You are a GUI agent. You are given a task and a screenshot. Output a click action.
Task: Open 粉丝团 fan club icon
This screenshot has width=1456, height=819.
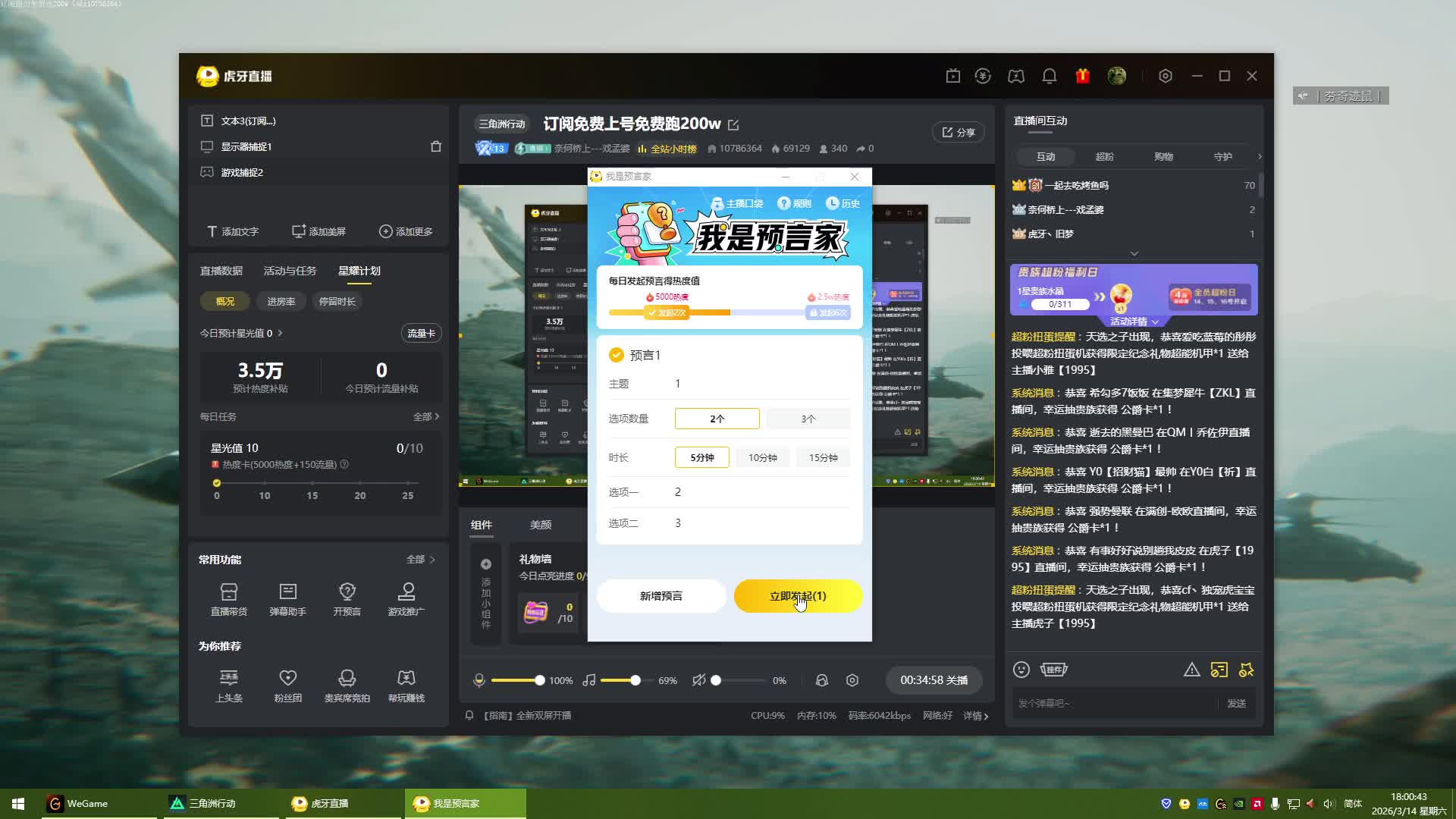coord(287,679)
